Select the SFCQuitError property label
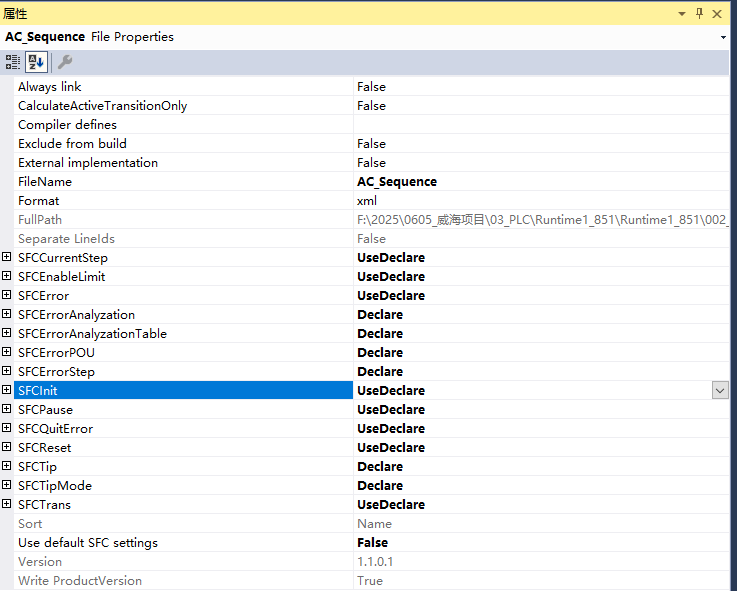Viewport: 737px width, 591px height. 55,429
